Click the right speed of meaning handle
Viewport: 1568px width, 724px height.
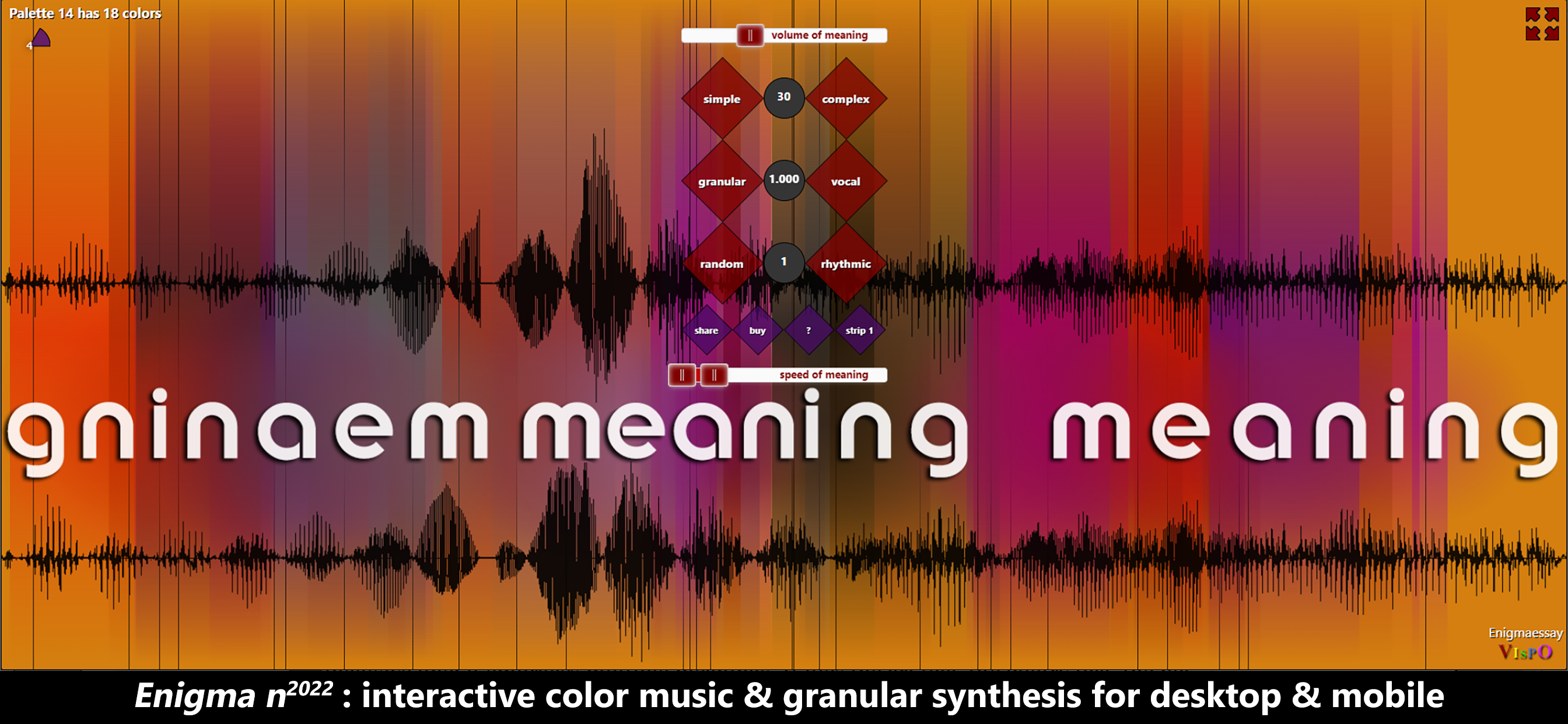tap(714, 375)
